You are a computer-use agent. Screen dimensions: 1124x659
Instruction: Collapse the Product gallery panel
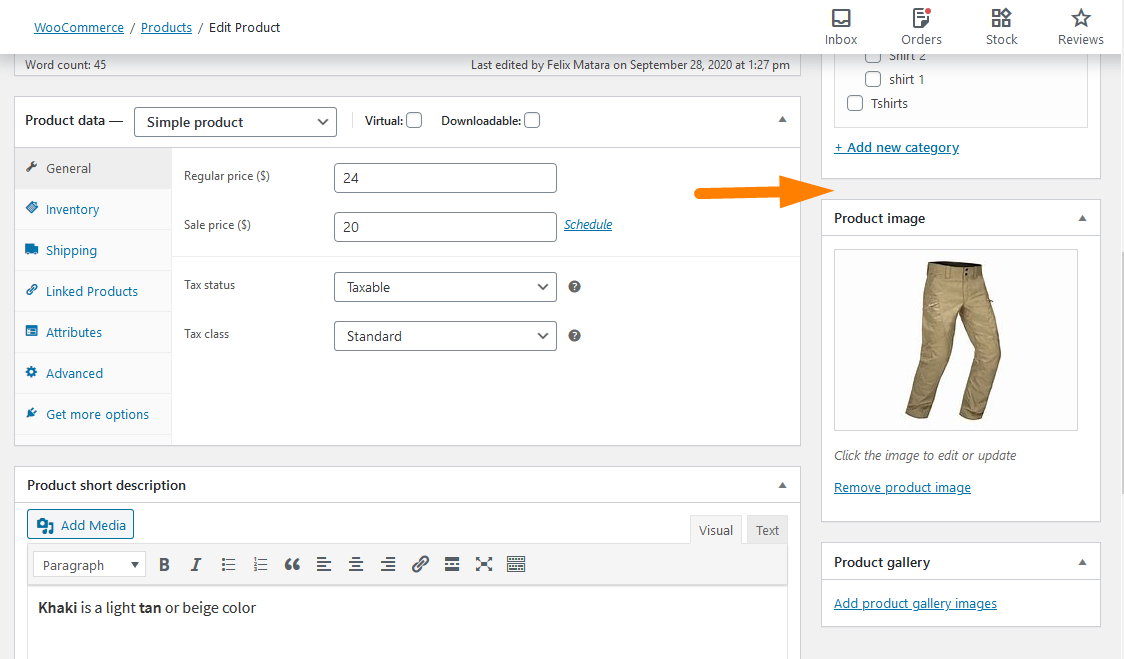1082,562
